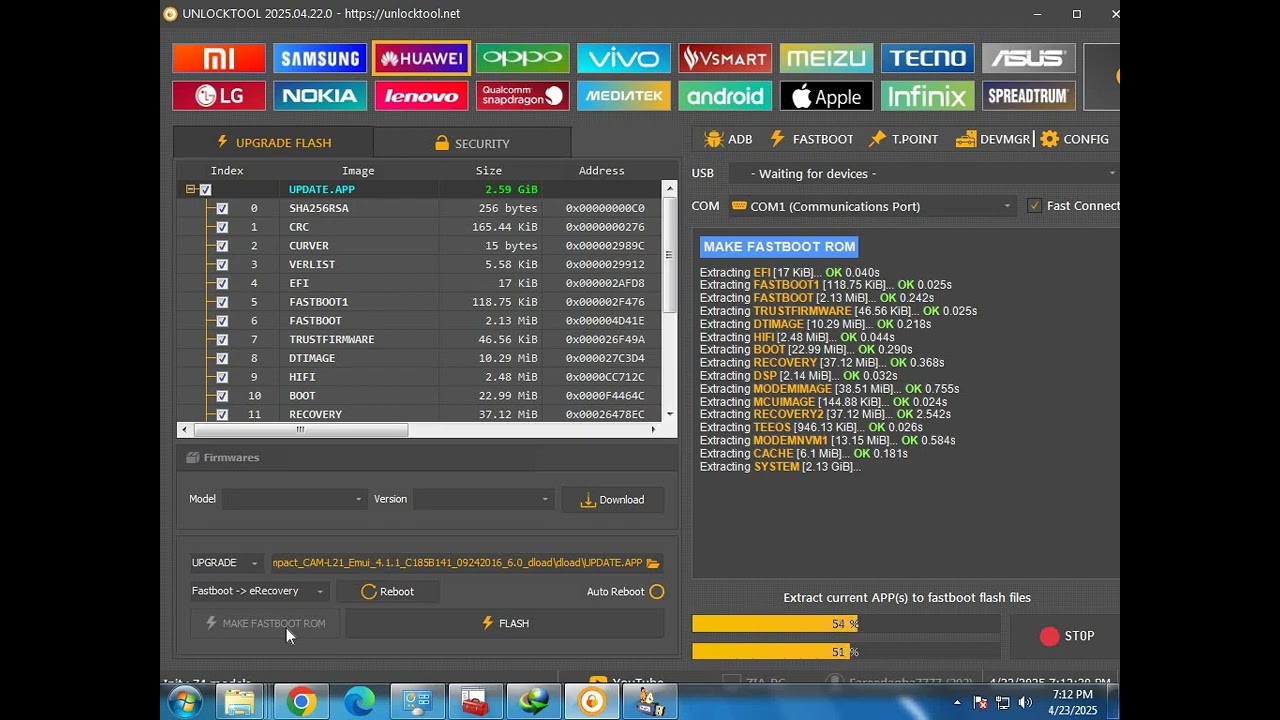The width and height of the screenshot is (1280, 720).
Task: Select the ASUS brand icon
Action: point(1029,58)
